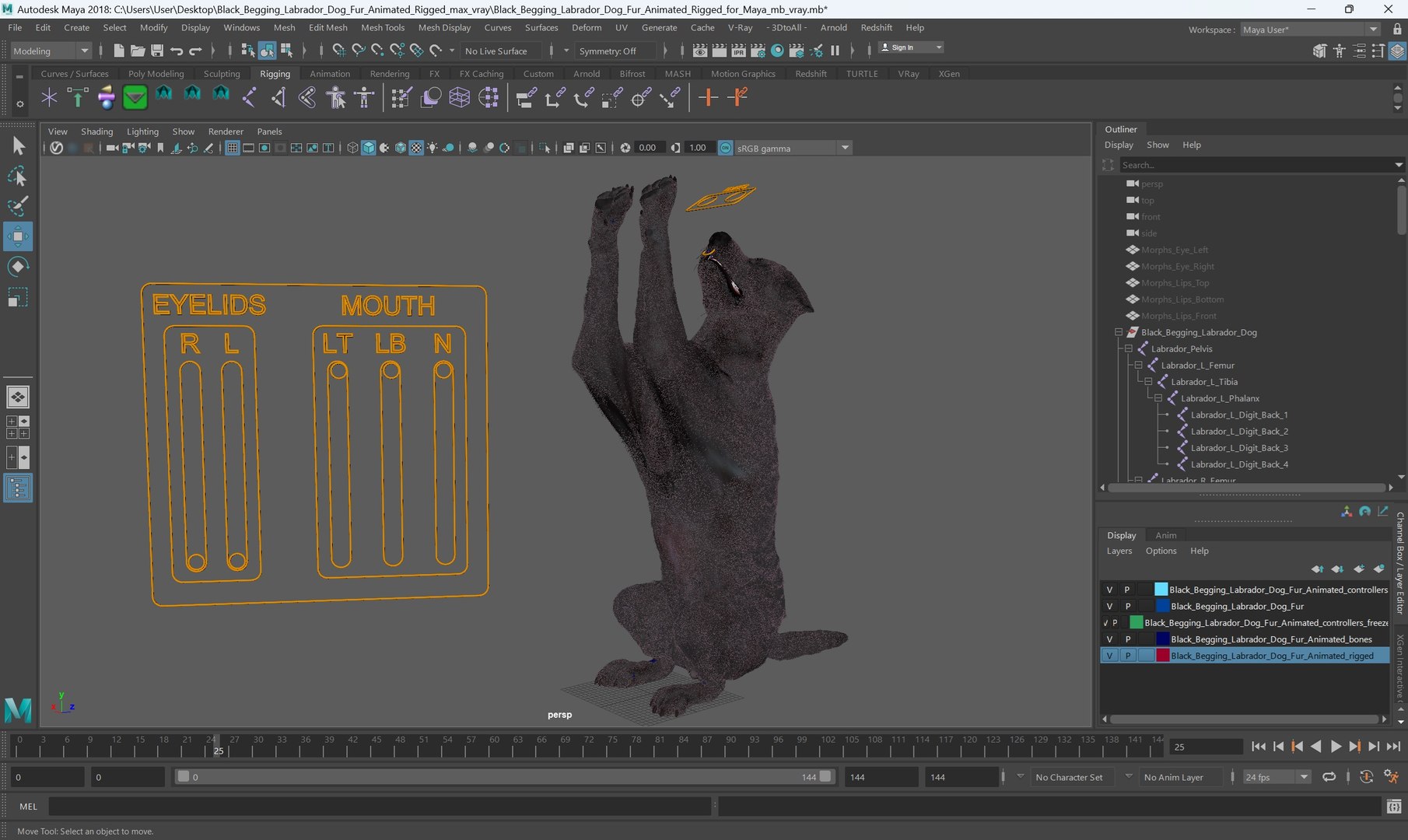The image size is (1408, 840).
Task: Click the cyan color swatch of controllers layer
Action: (x=1161, y=590)
